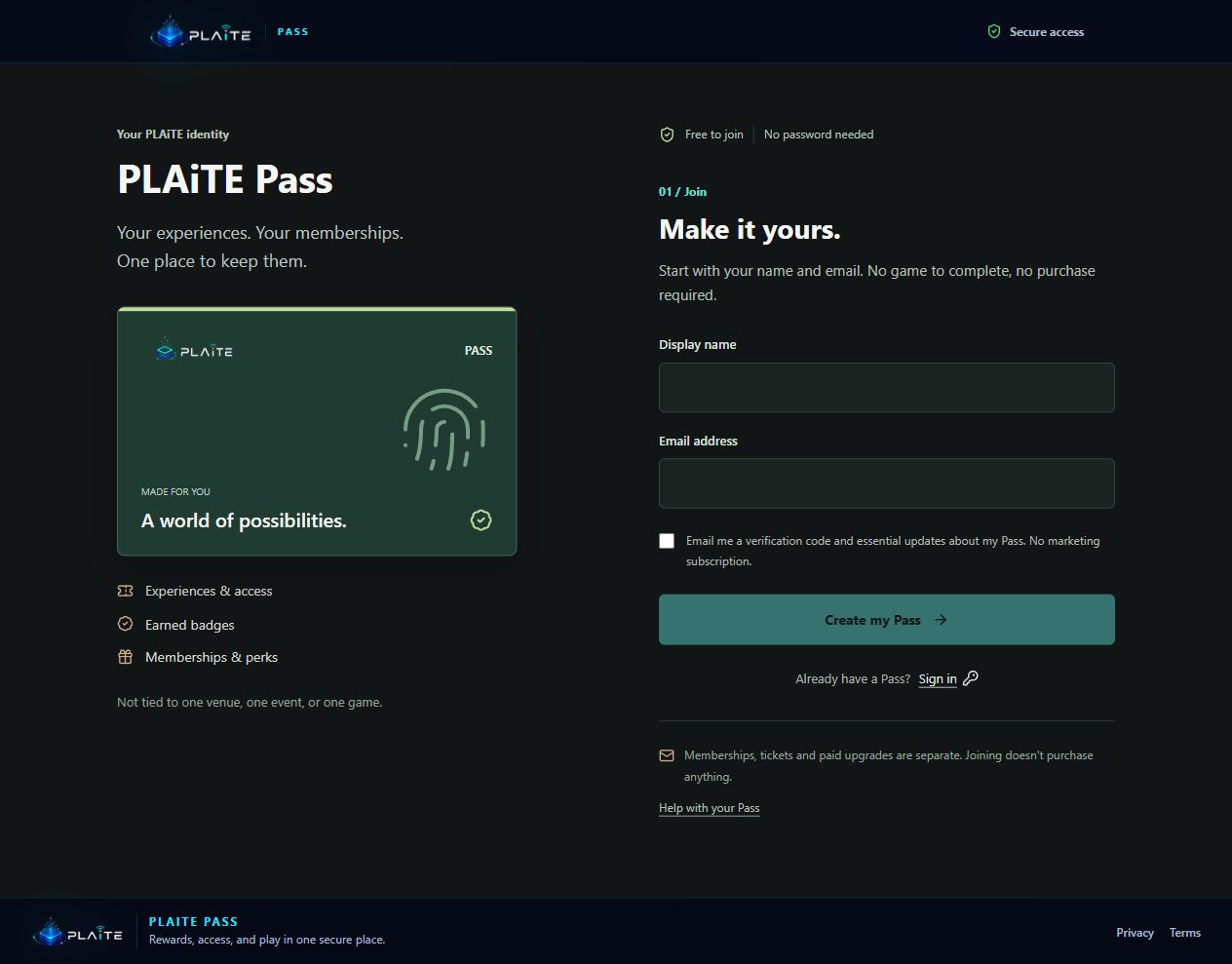This screenshot has width=1232, height=964.
Task: Open the Help with your Pass link
Action: pos(710,808)
